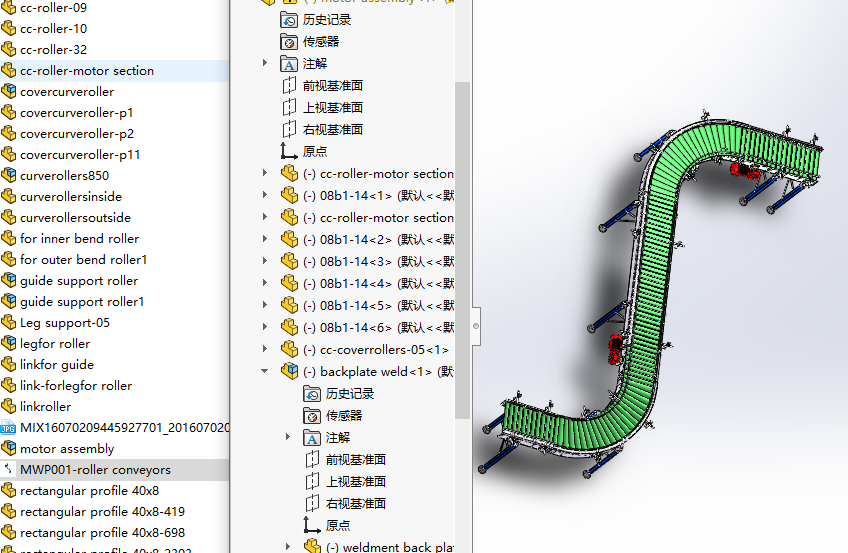
Task: Expand second cc-roller-motor section tree node
Action: (x=264, y=217)
